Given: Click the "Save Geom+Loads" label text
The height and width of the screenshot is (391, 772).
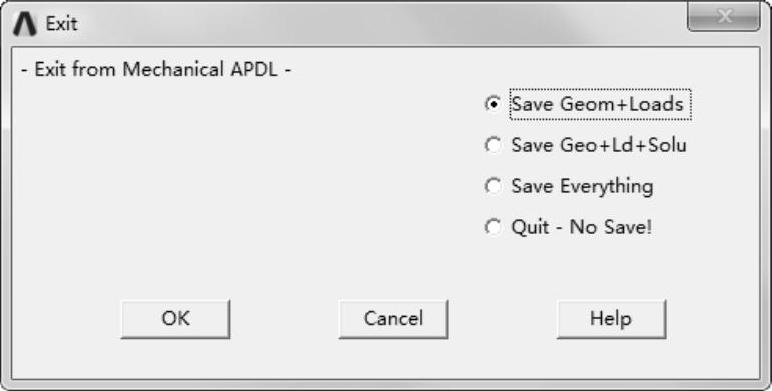Looking at the screenshot, I should [598, 104].
